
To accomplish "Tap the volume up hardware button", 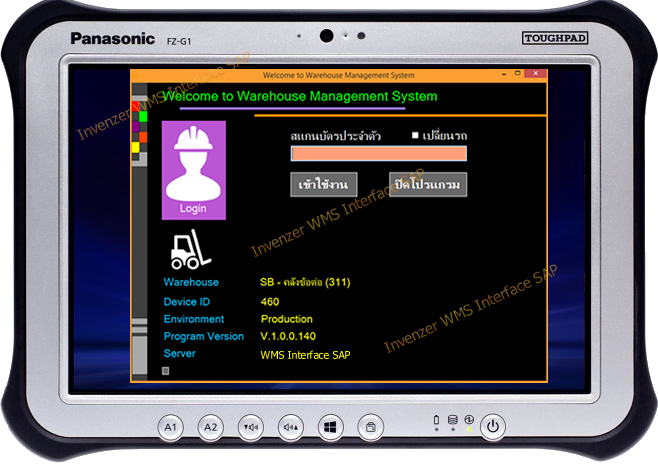I will point(290,427).
